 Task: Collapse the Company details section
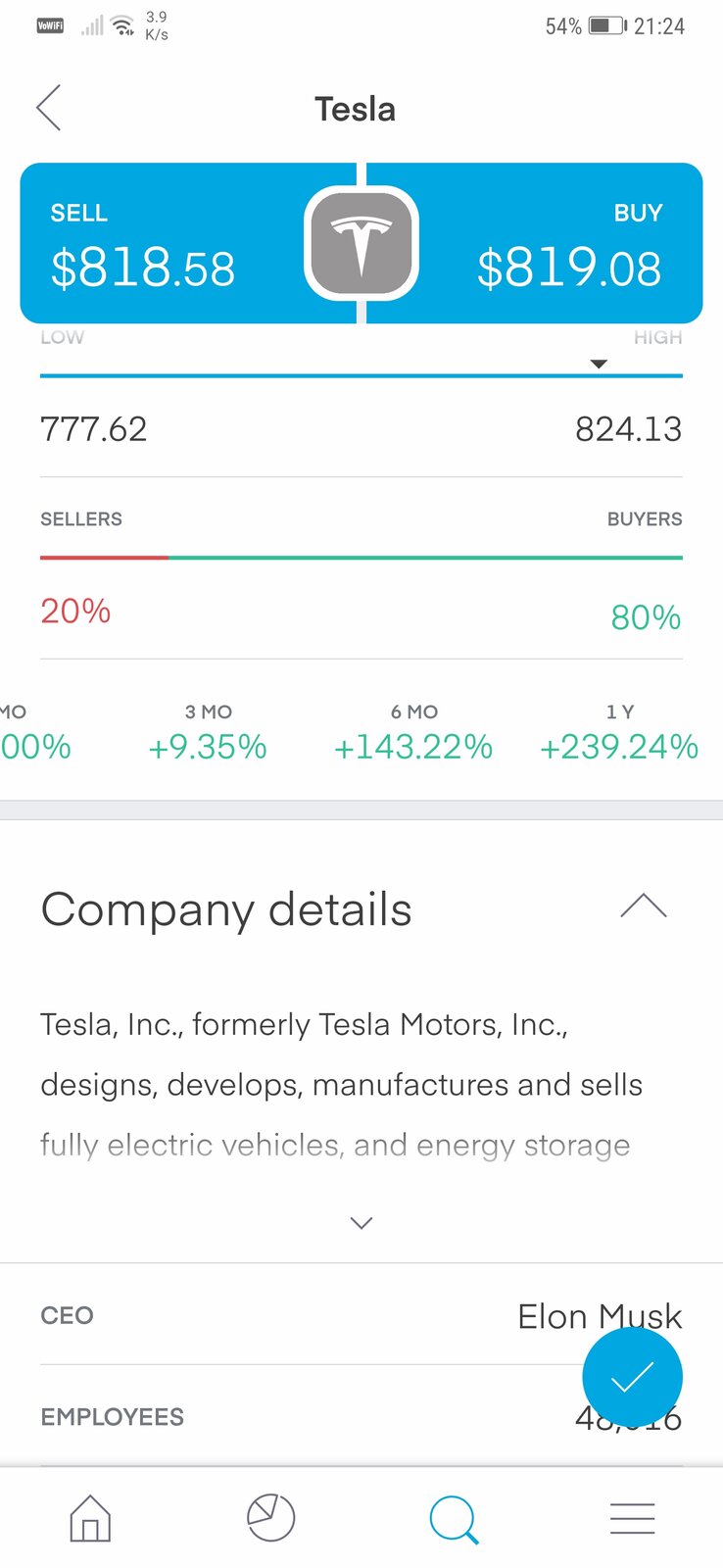click(643, 906)
